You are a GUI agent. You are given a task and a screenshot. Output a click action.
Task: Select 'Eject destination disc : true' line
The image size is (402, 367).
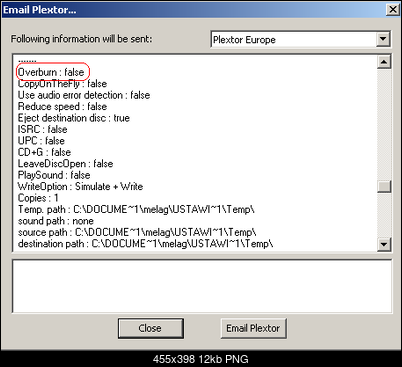coord(74,118)
